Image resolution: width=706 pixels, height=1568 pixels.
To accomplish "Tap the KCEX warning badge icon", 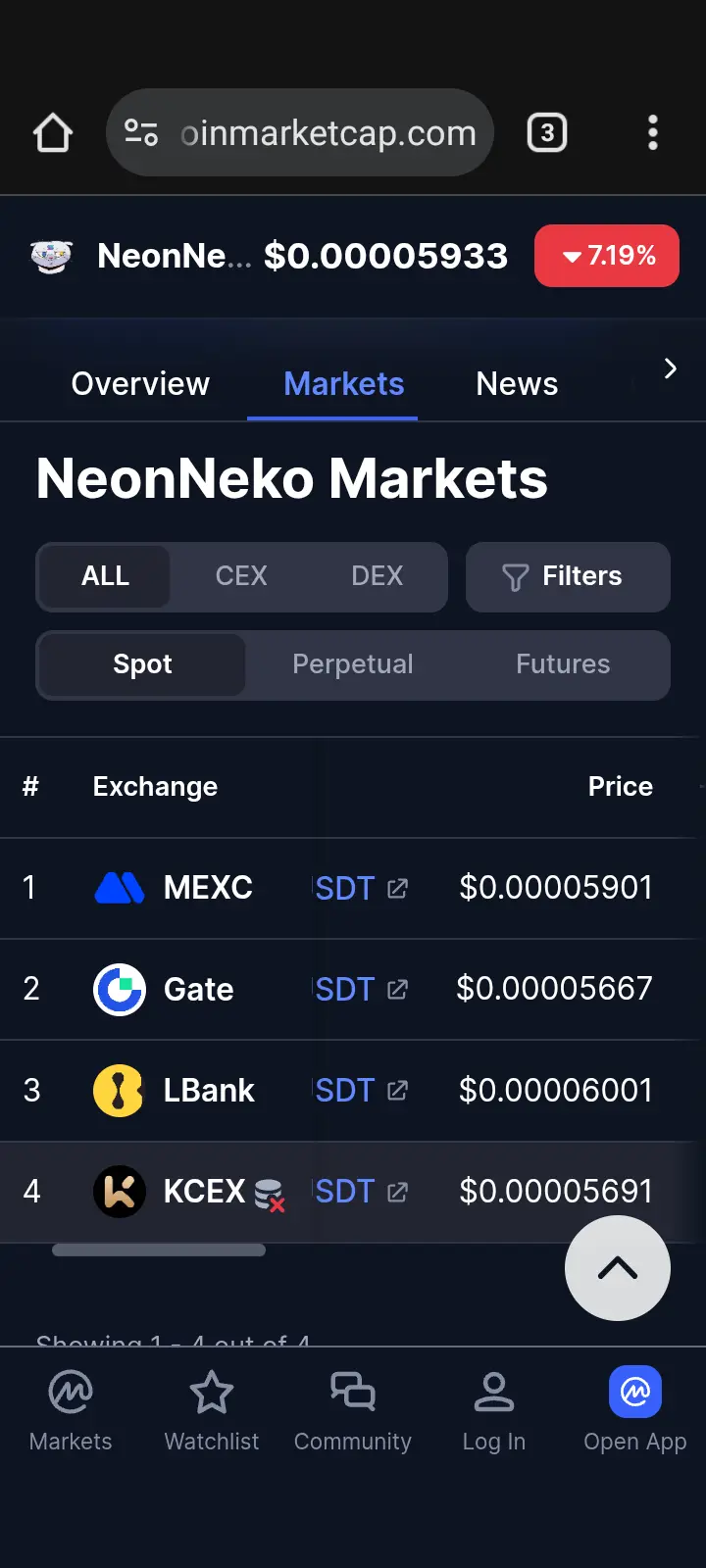I will 270,1195.
